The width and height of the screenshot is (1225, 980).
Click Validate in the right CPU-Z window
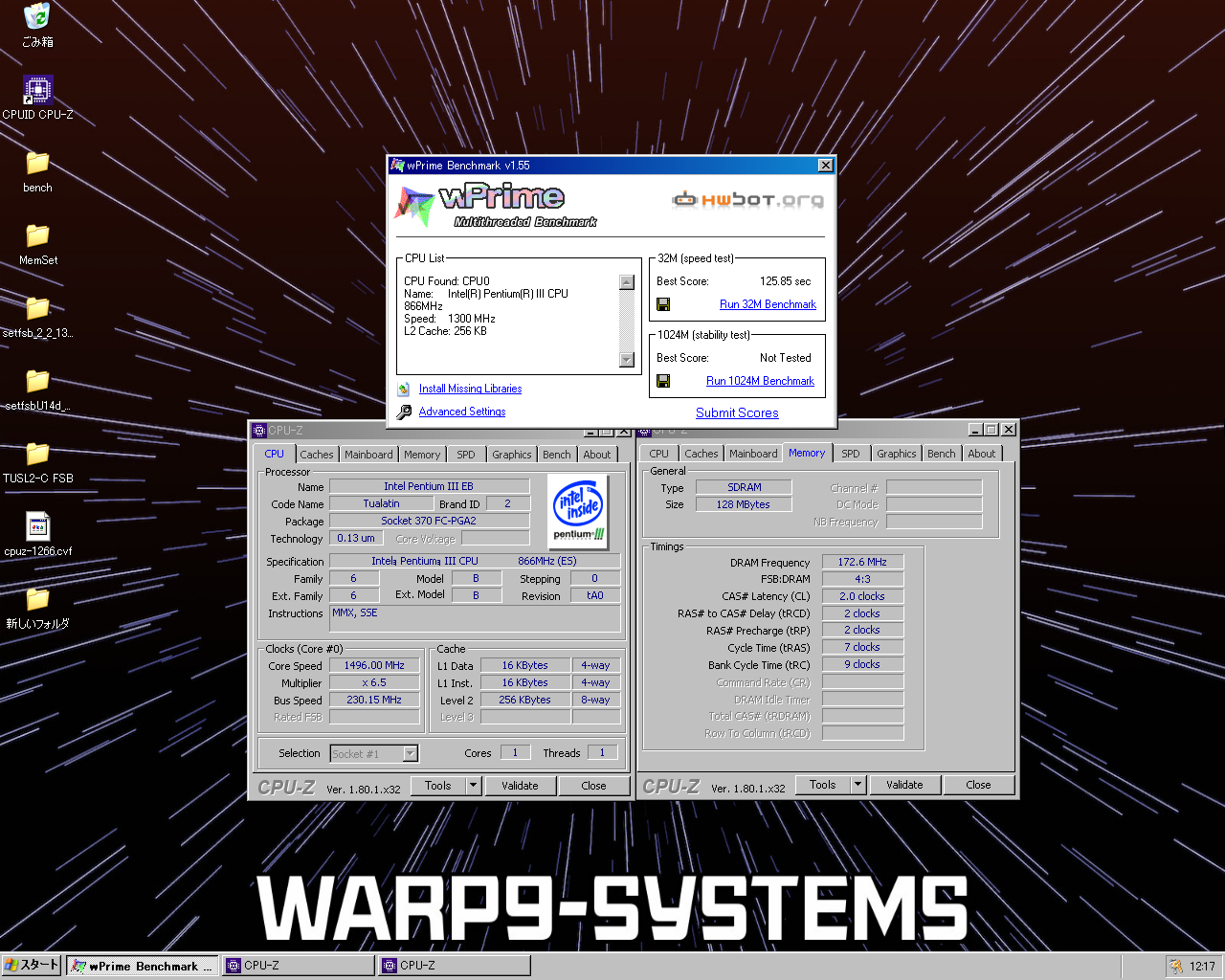(x=904, y=785)
